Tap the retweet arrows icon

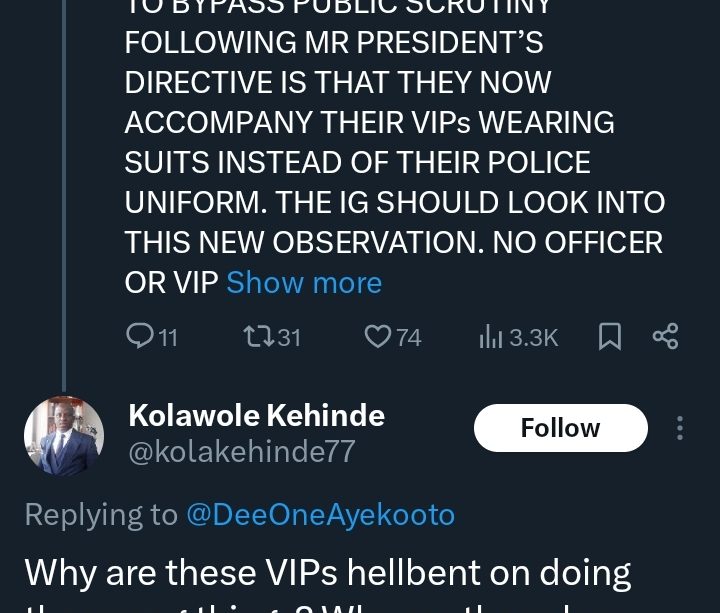(x=258, y=336)
